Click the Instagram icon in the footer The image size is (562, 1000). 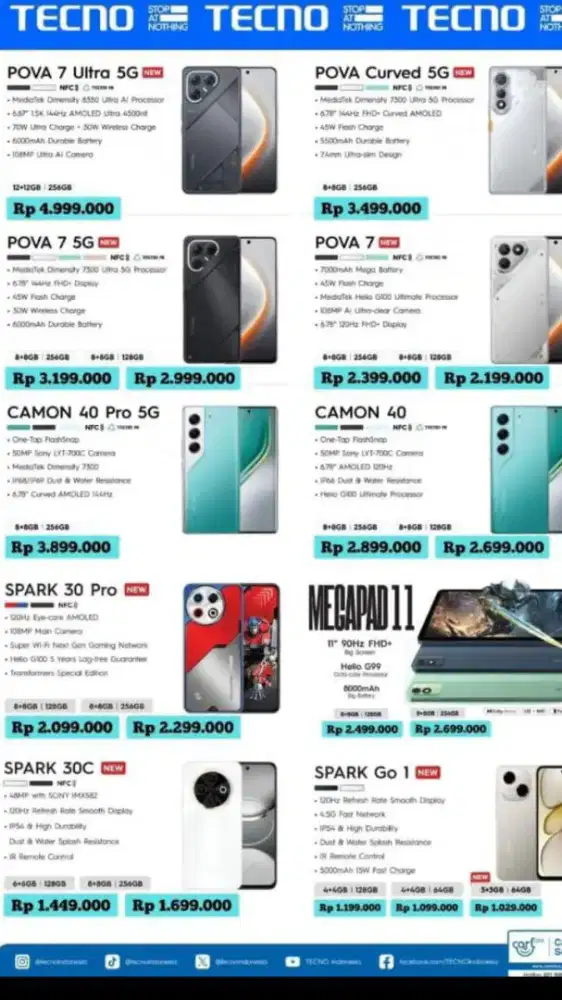[x=22, y=961]
